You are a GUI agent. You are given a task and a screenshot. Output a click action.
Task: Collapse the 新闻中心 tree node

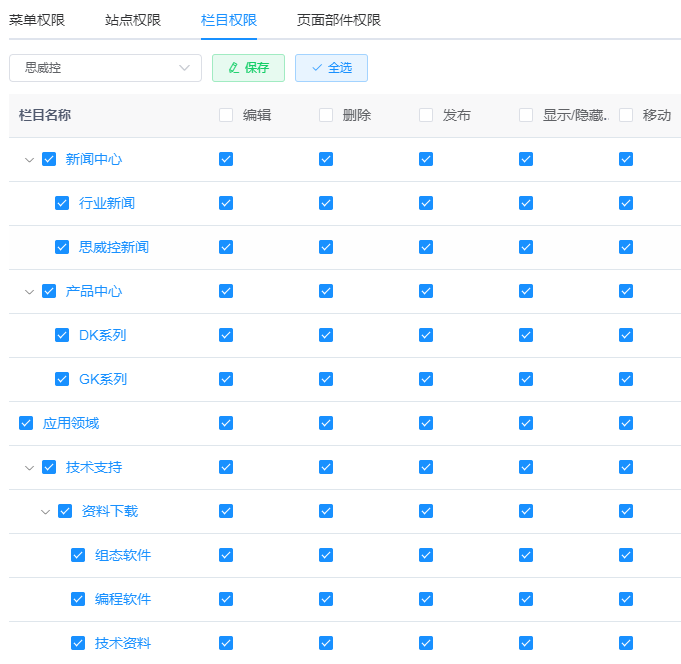click(x=29, y=160)
